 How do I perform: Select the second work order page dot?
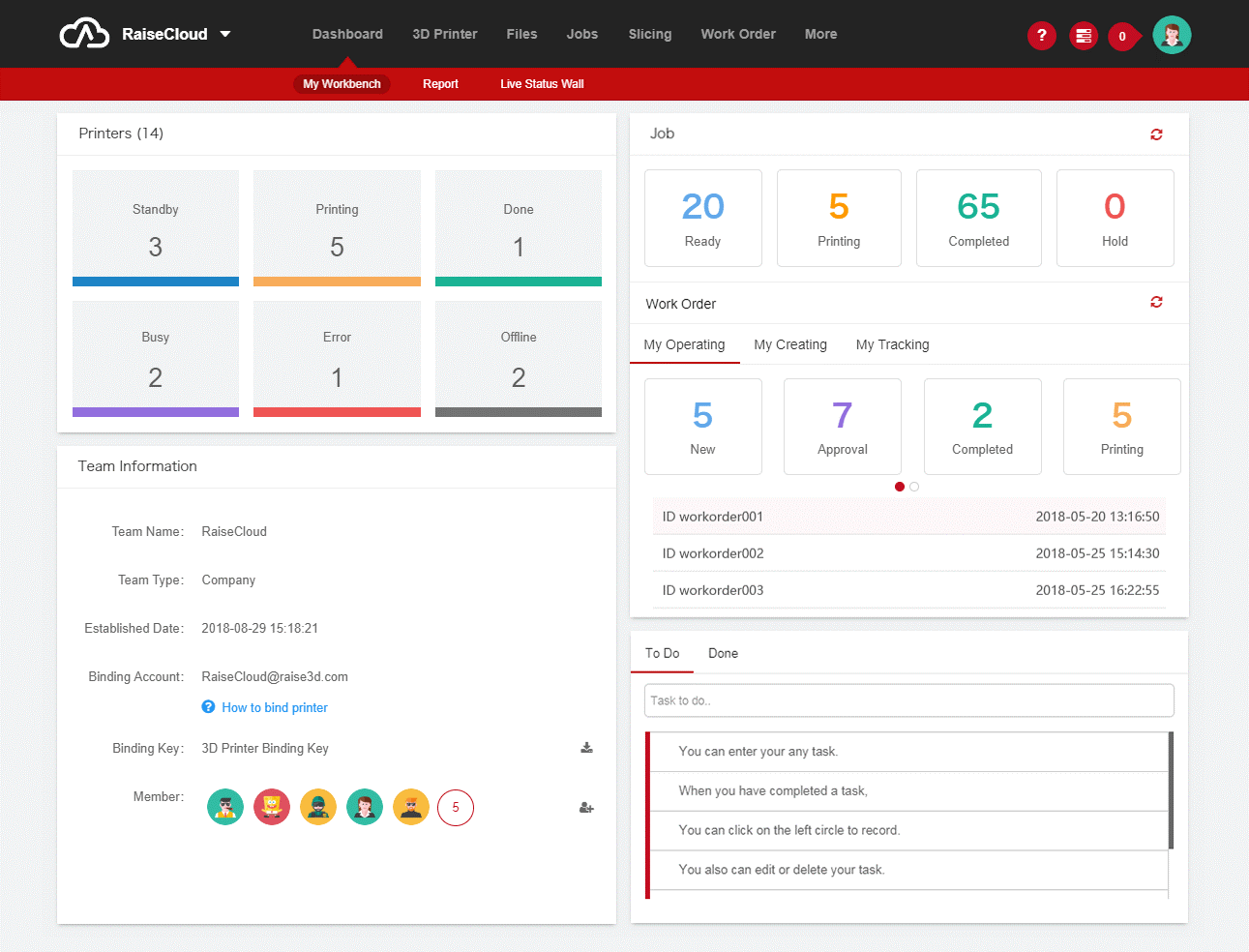tap(914, 487)
